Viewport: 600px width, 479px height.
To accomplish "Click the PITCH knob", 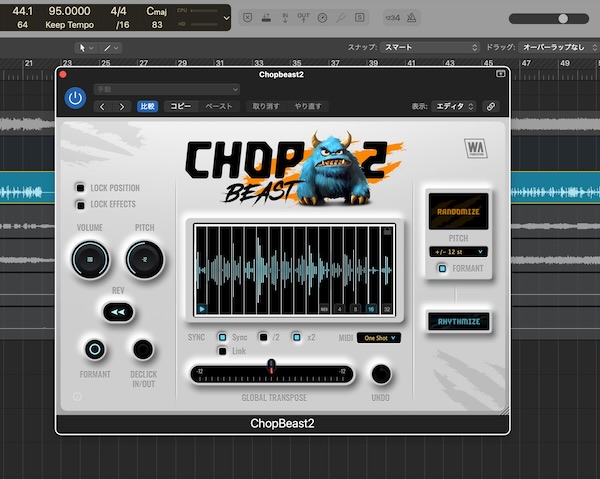I will click(x=144, y=259).
